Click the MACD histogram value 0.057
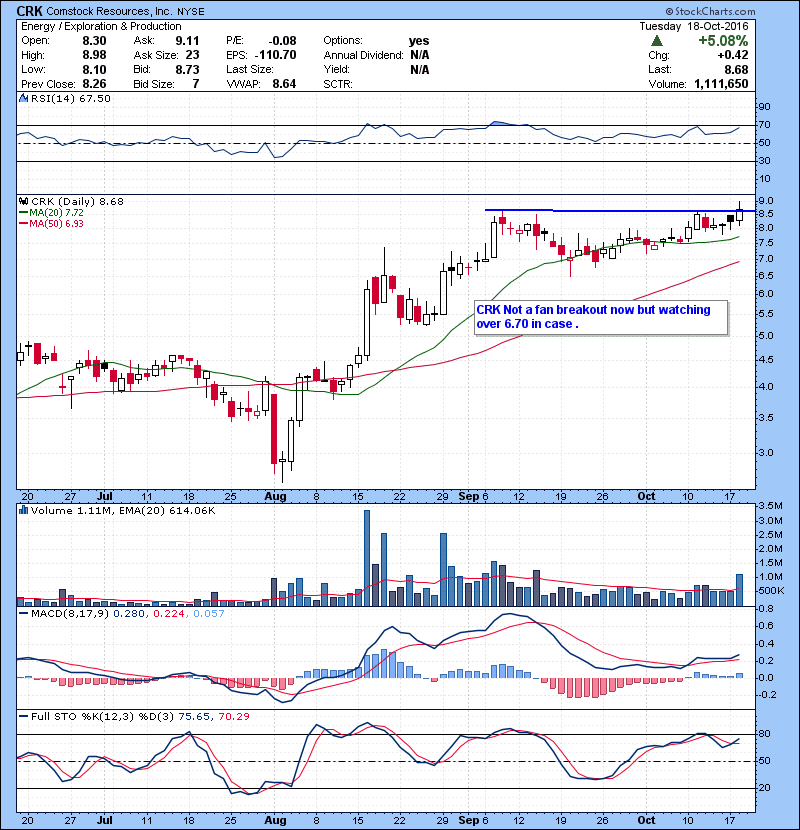 click(x=209, y=614)
